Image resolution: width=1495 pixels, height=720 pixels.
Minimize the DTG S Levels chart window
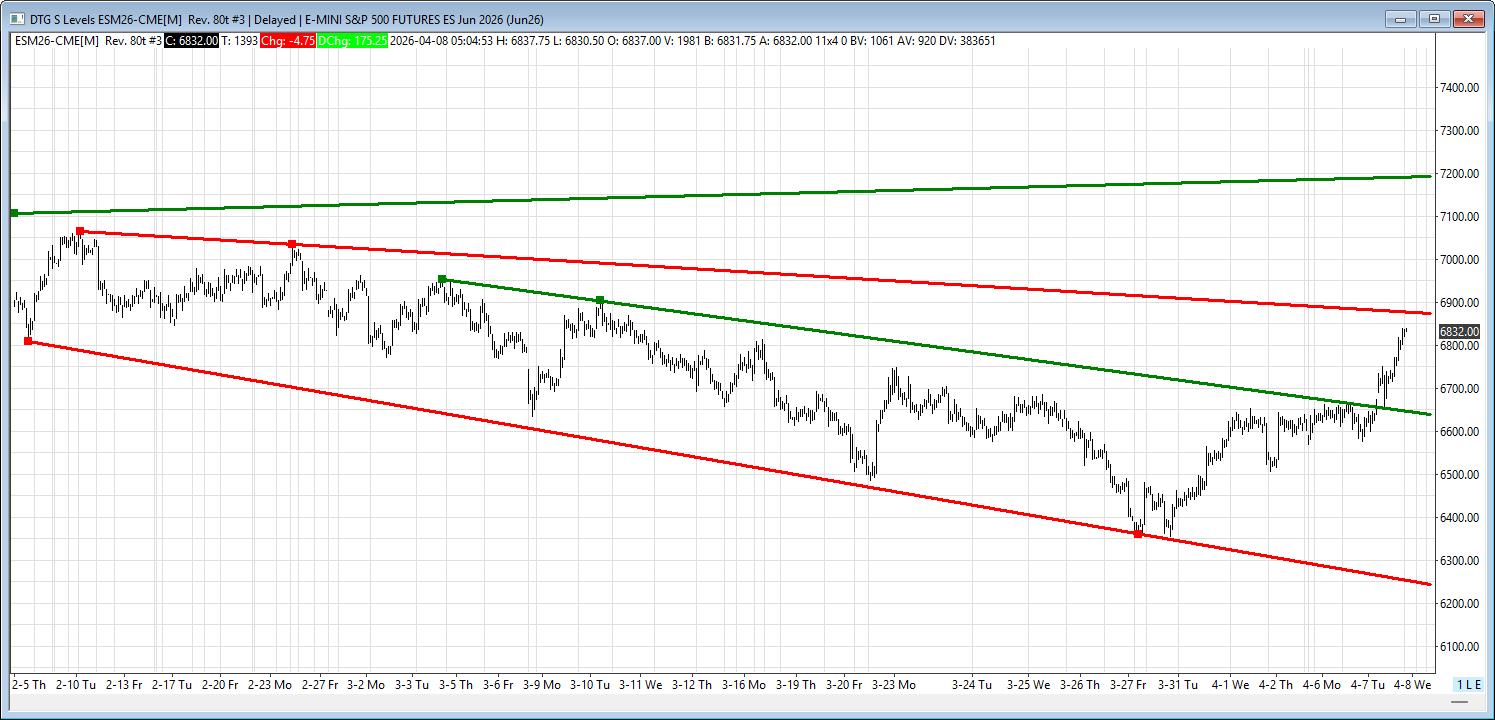click(x=1399, y=19)
